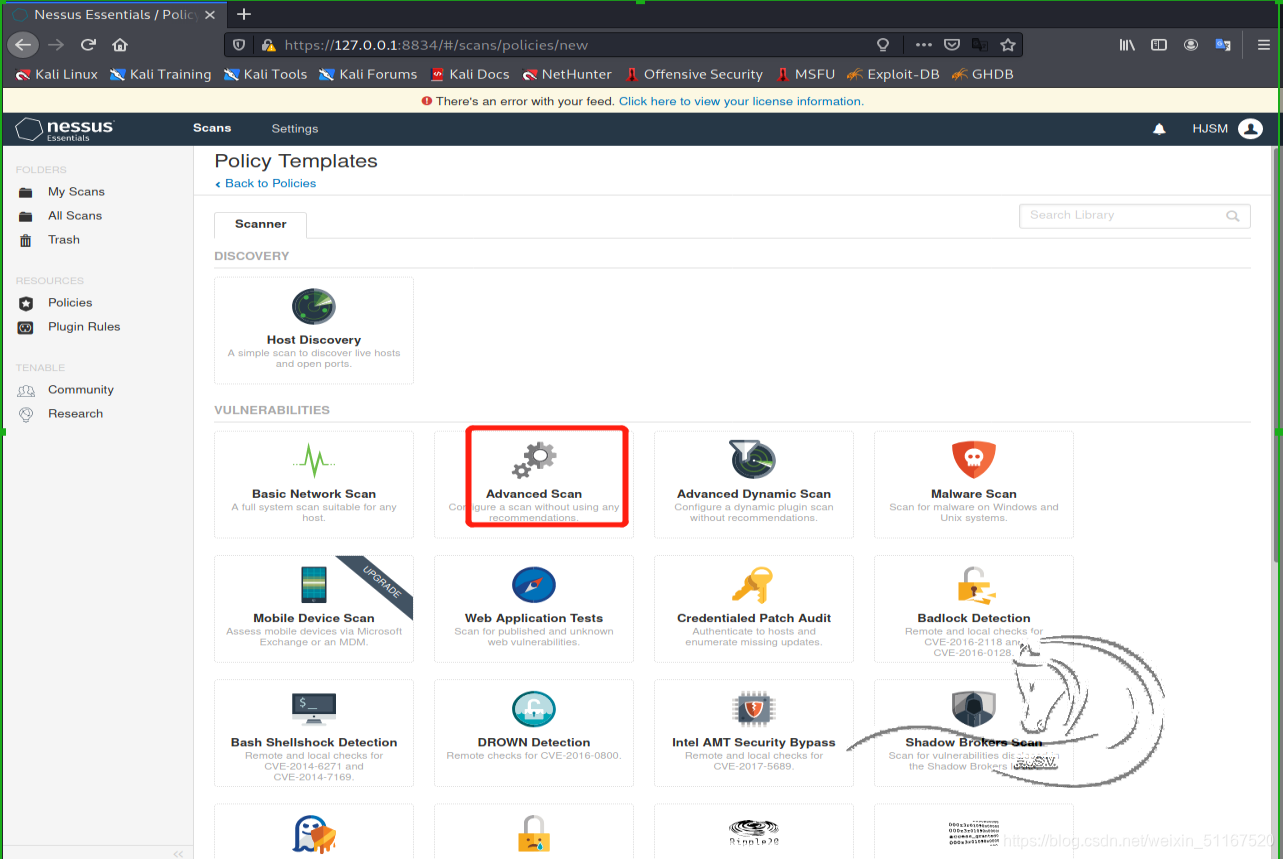Click the Search Library input field
The image size is (1284, 859).
click(1134, 216)
